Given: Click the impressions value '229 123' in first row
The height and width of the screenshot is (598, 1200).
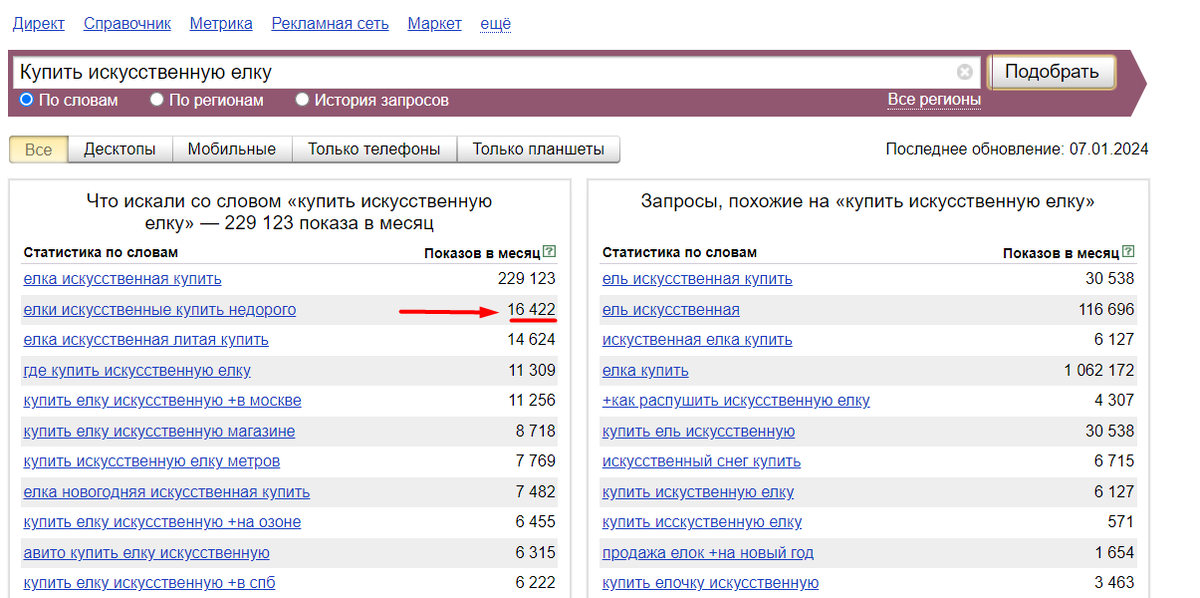Looking at the screenshot, I should (x=526, y=279).
